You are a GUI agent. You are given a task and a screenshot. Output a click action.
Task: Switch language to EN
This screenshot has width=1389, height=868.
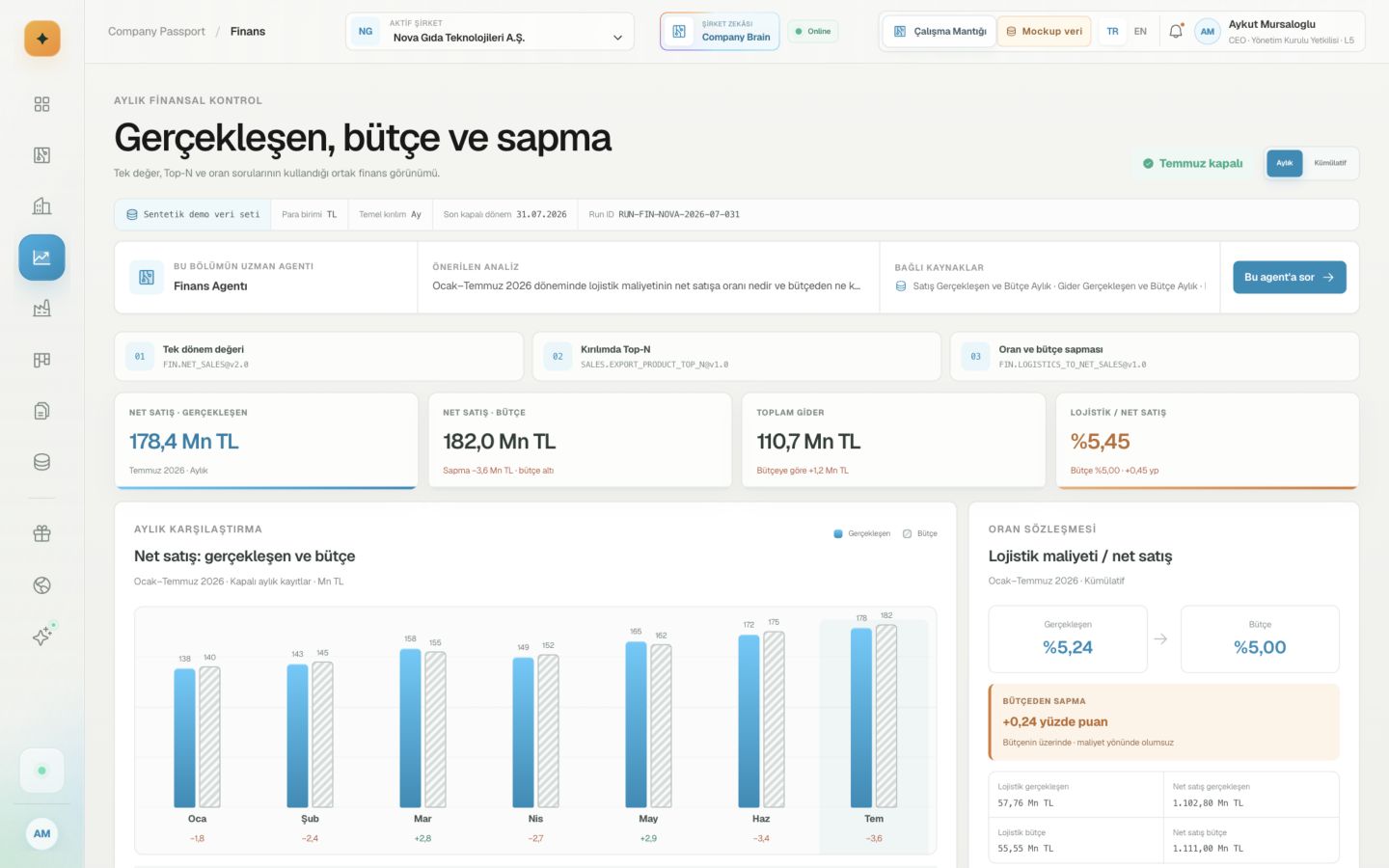click(x=1140, y=31)
